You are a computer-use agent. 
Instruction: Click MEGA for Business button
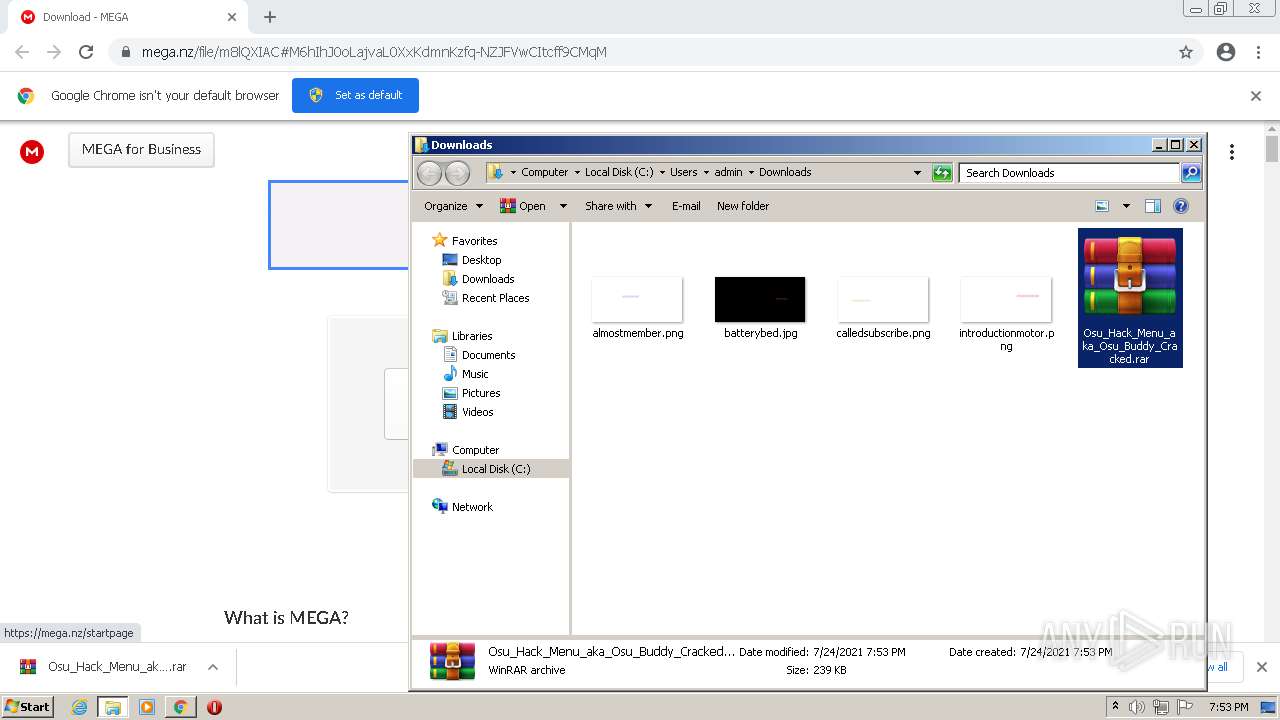141,149
